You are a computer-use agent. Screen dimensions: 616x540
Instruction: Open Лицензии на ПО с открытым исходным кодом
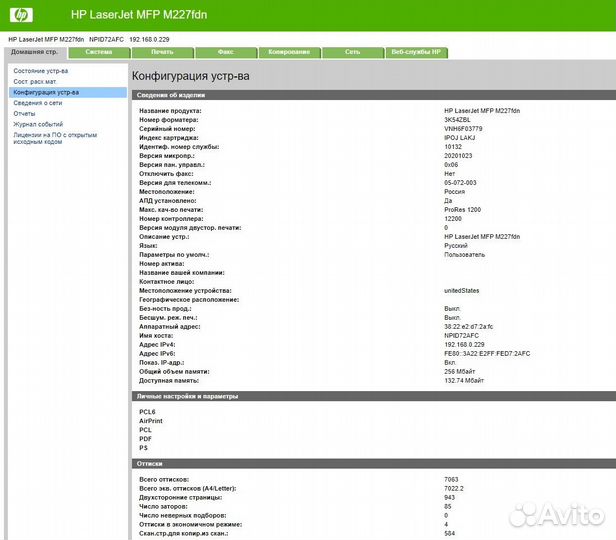(55, 138)
